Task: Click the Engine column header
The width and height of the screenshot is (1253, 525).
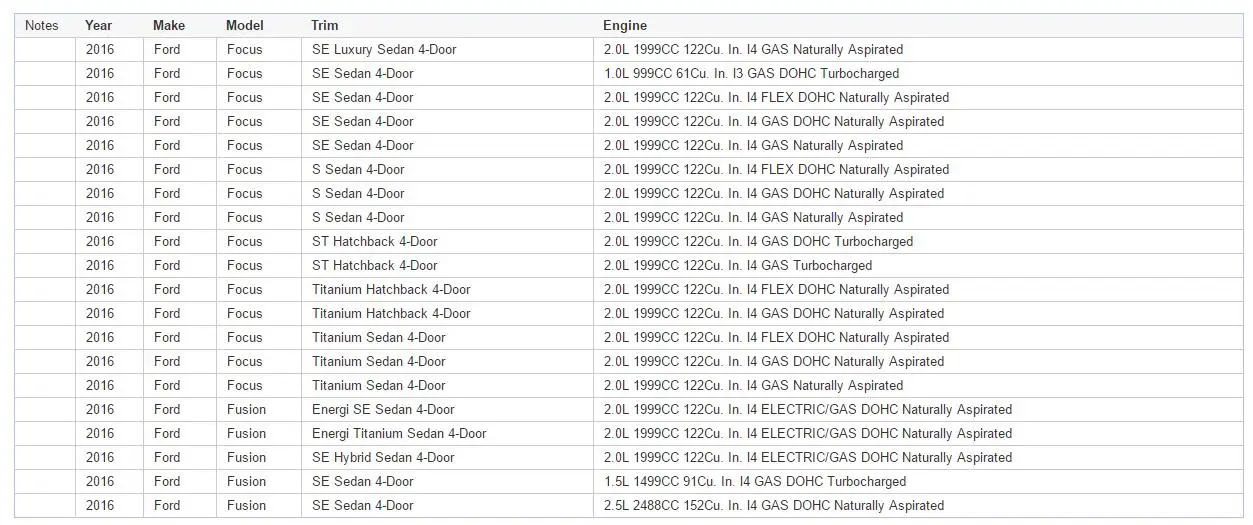Action: click(x=624, y=25)
